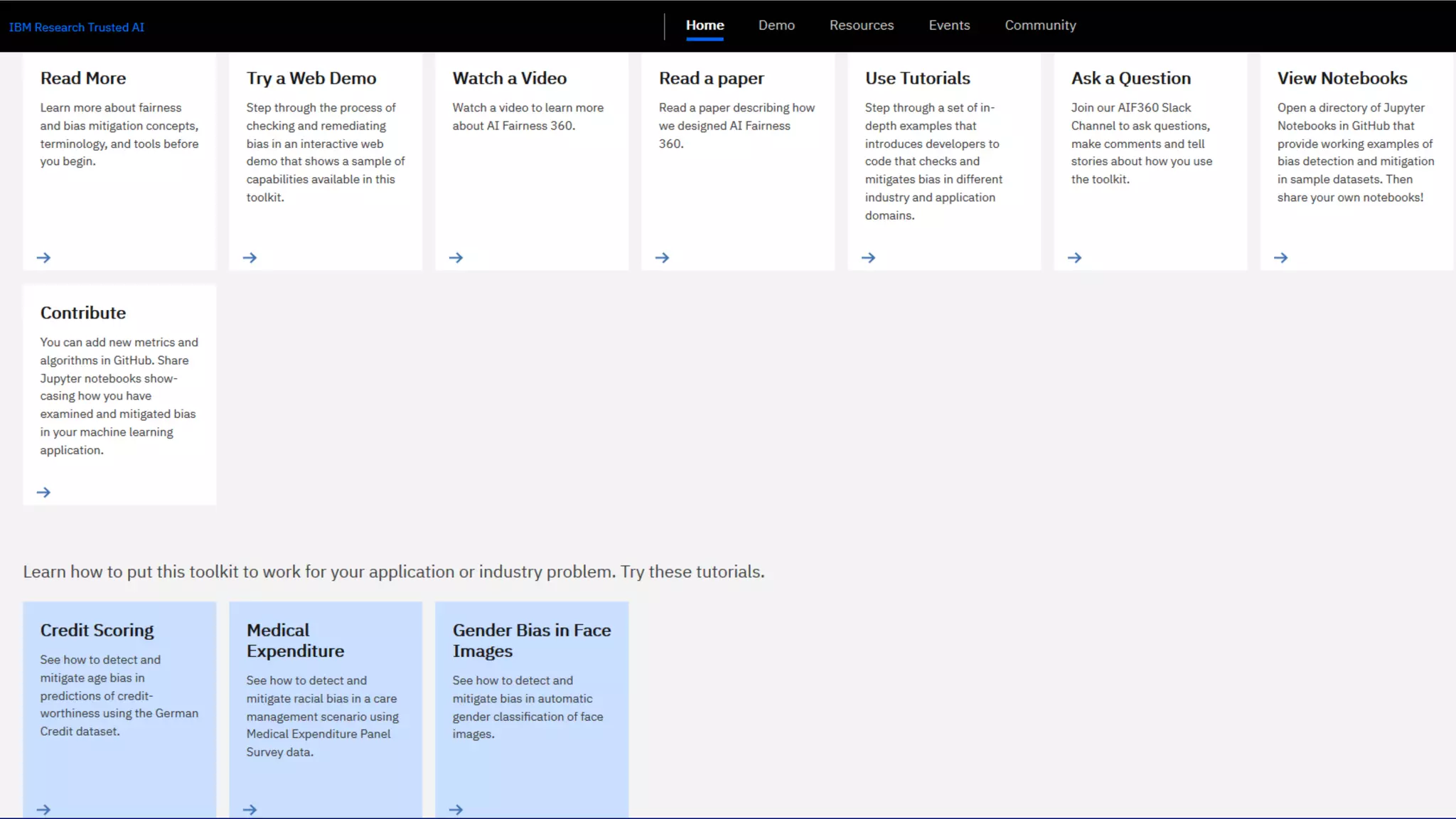Open the View Notebooks arrow icon
The height and width of the screenshot is (819, 1456).
[1280, 257]
